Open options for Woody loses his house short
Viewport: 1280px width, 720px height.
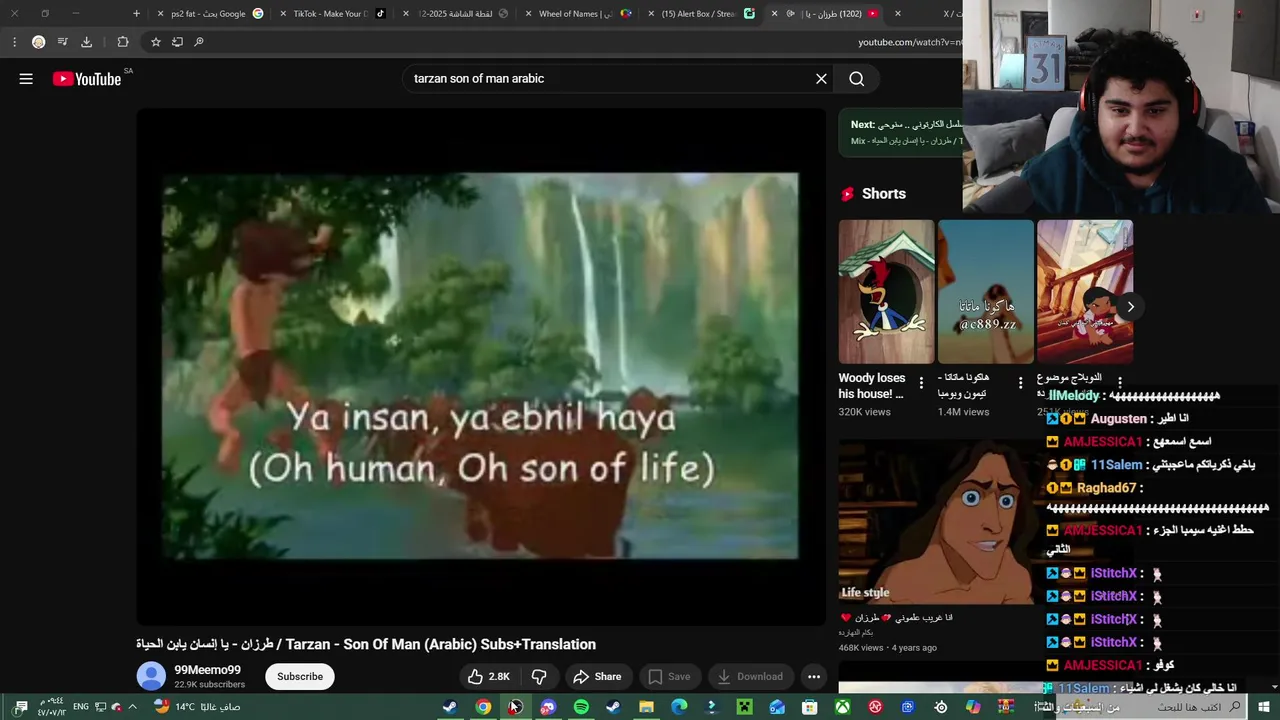921,383
